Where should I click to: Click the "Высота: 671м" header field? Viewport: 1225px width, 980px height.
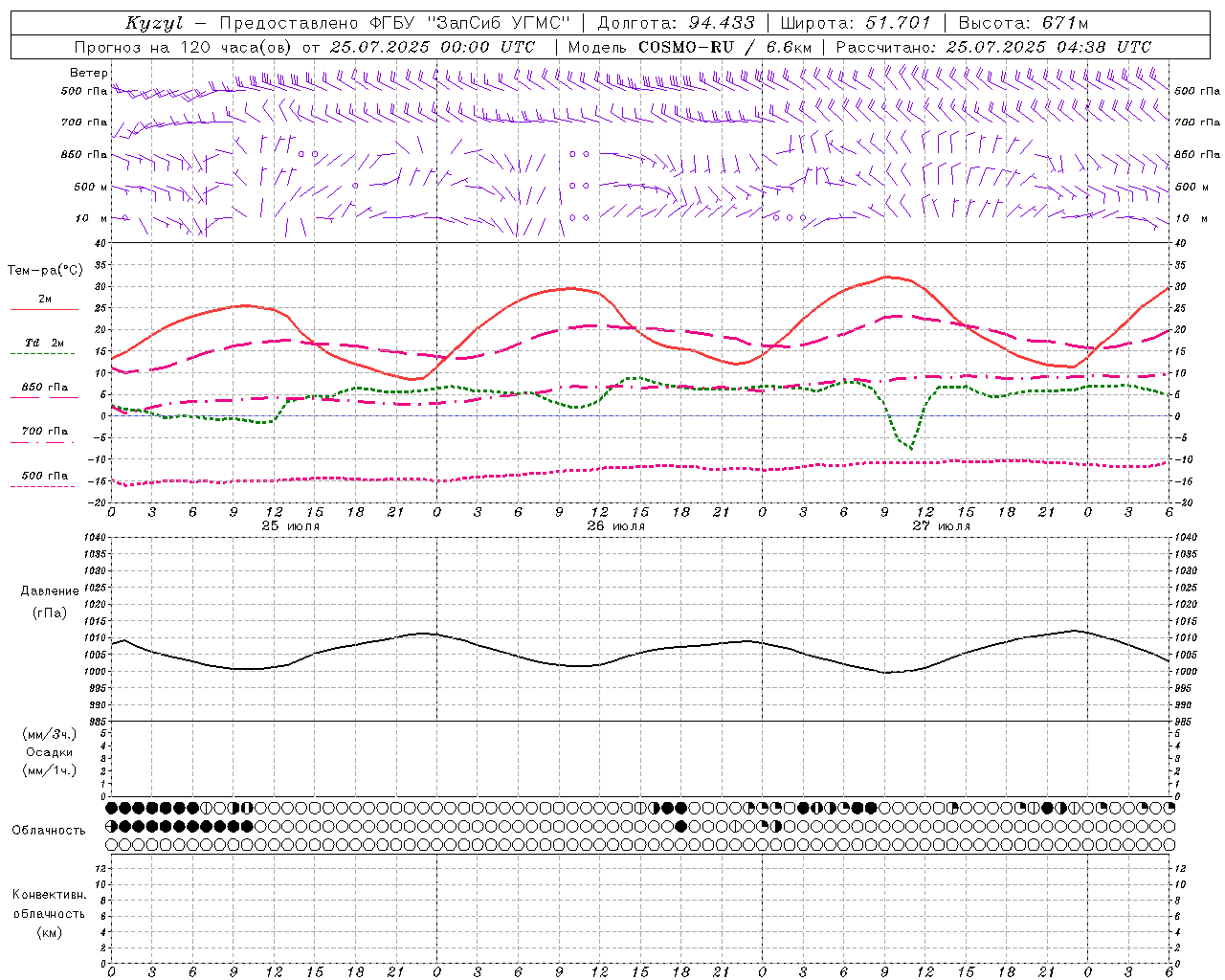1023,23
